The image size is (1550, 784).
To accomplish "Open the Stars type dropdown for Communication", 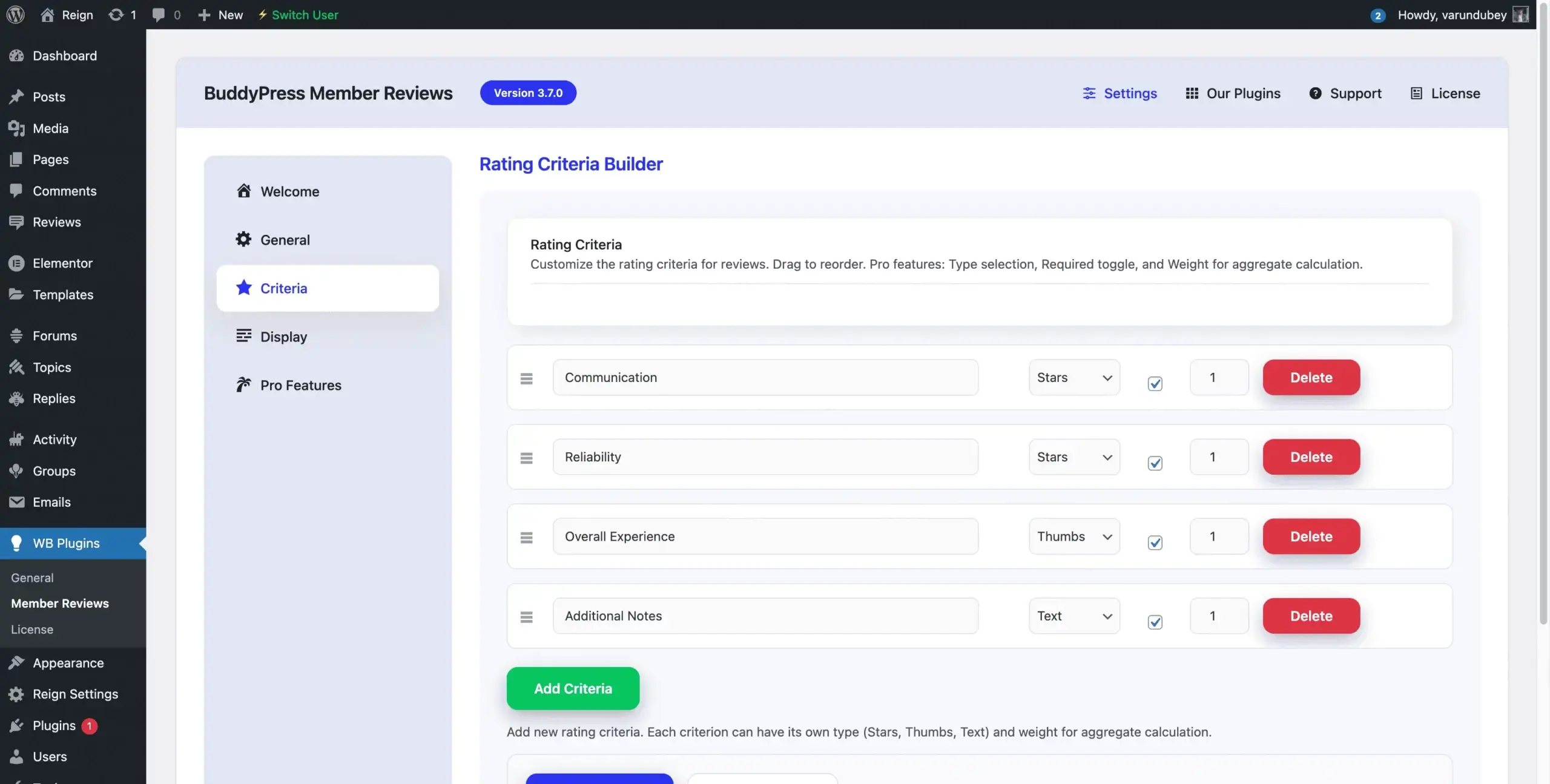I will coord(1074,377).
